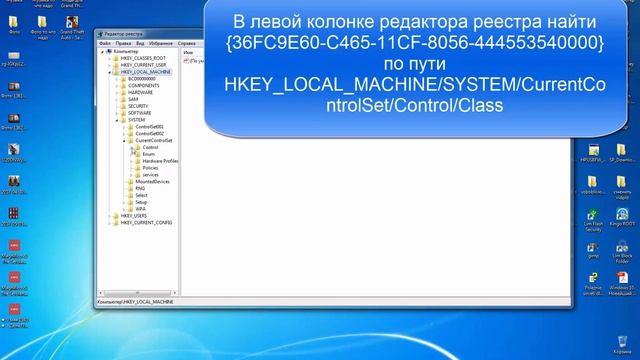Screen dimensions: 640x360
Task: Open the Правка menu
Action: pos(123,43)
